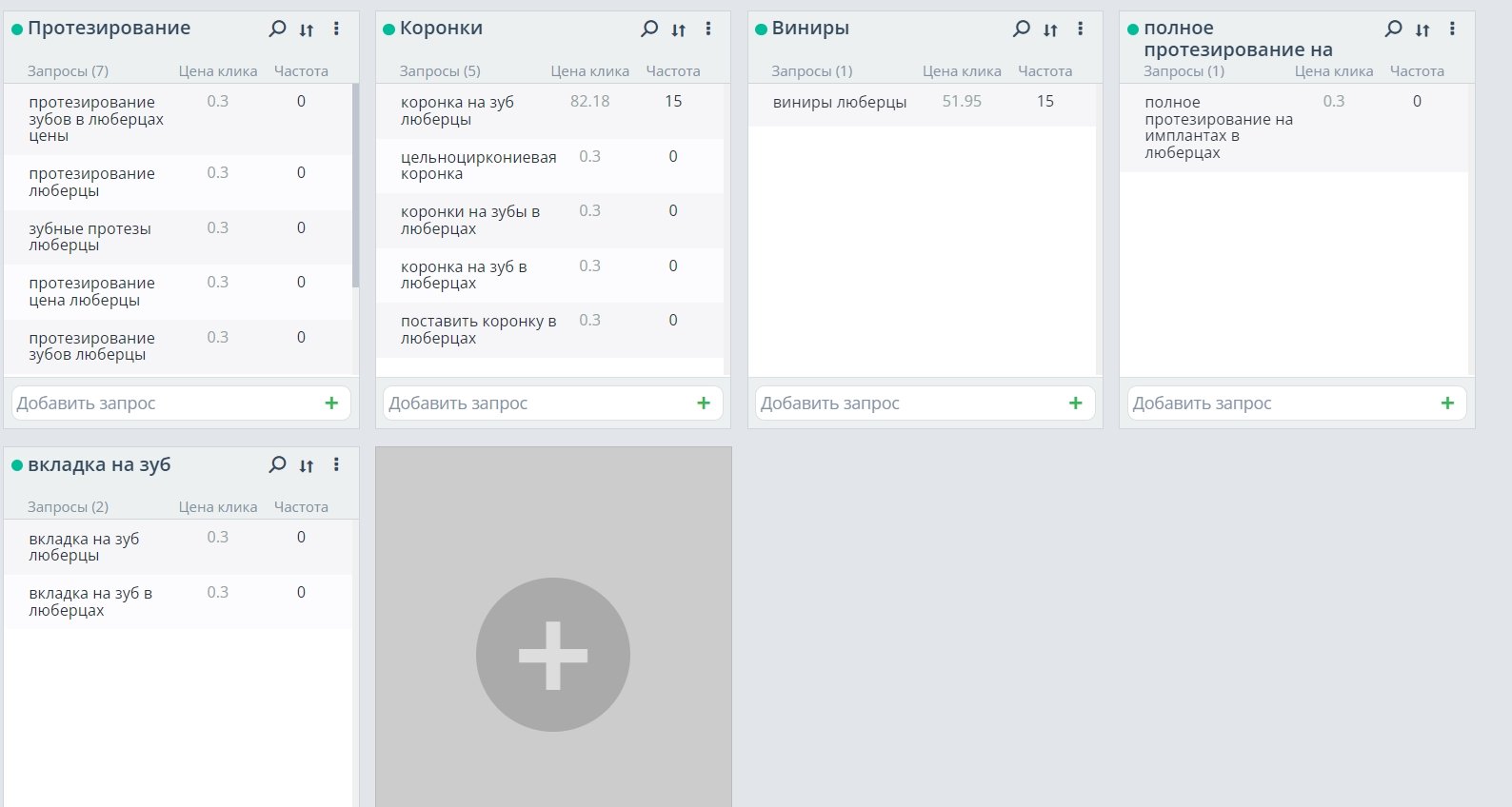Image resolution: width=1512 pixels, height=807 pixels.
Task: Open search in Коронки group
Action: [x=649, y=29]
